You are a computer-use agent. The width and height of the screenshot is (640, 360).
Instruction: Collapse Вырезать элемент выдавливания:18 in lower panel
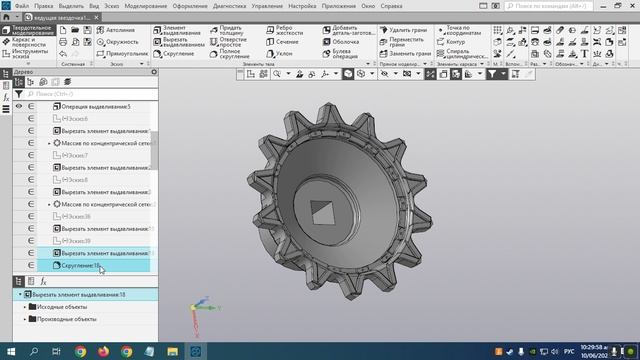(x=20, y=294)
